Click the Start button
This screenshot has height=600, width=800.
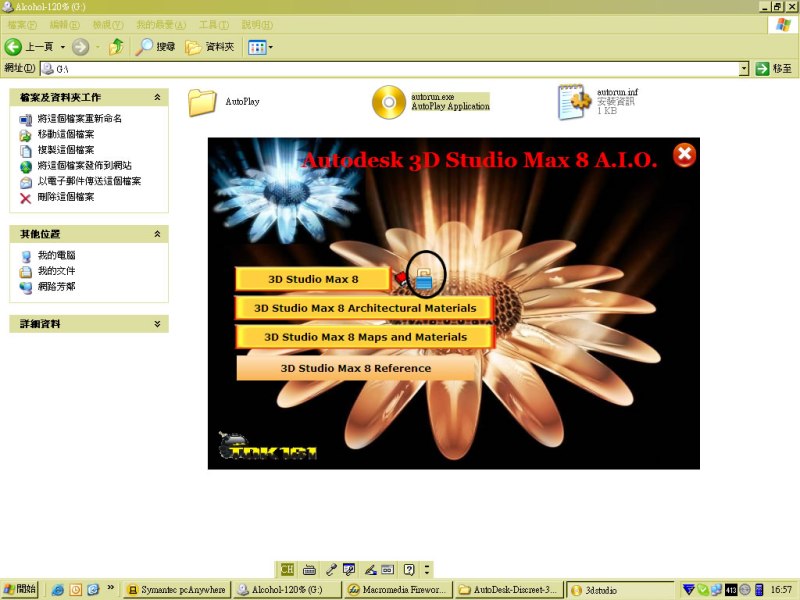click(x=20, y=589)
